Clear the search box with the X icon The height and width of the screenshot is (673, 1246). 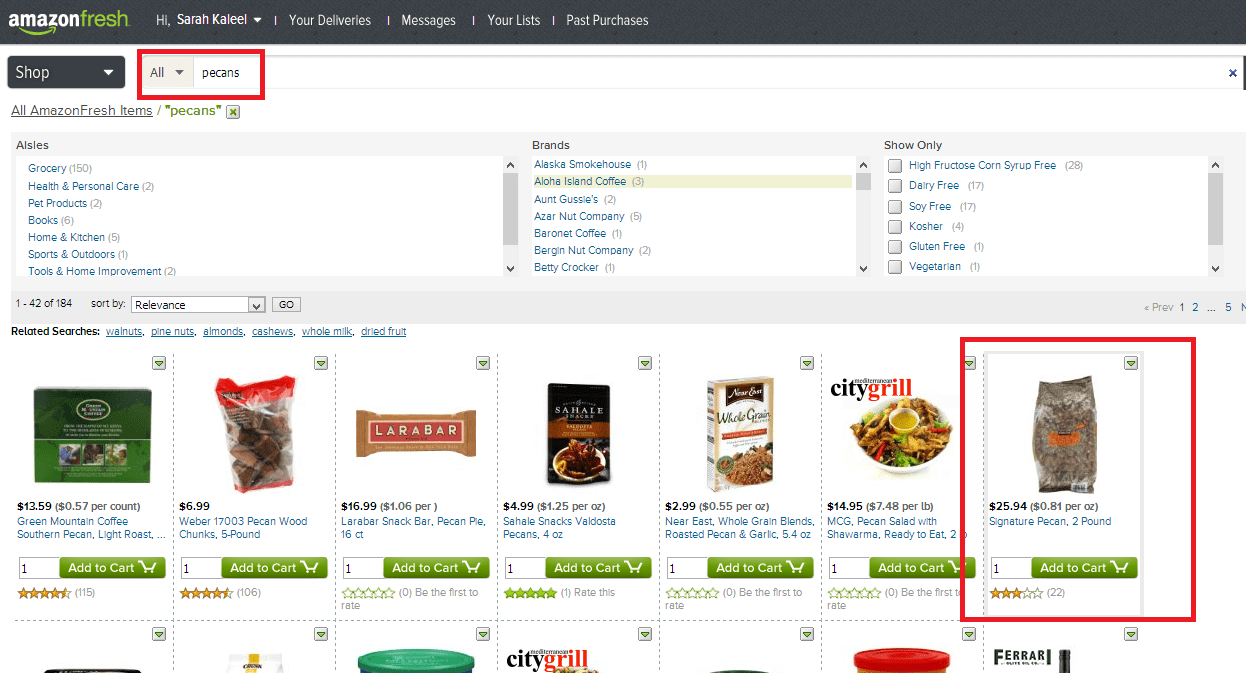point(1232,73)
